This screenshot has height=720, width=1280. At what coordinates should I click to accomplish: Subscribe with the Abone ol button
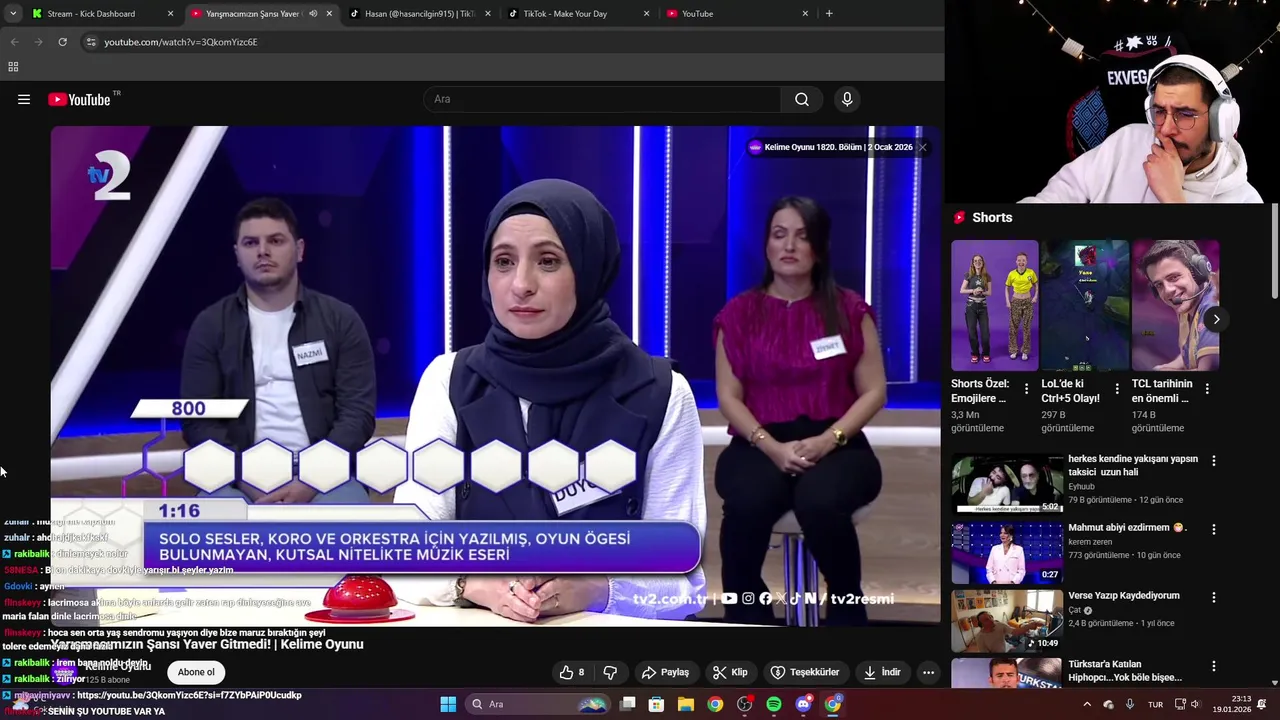pos(196,672)
